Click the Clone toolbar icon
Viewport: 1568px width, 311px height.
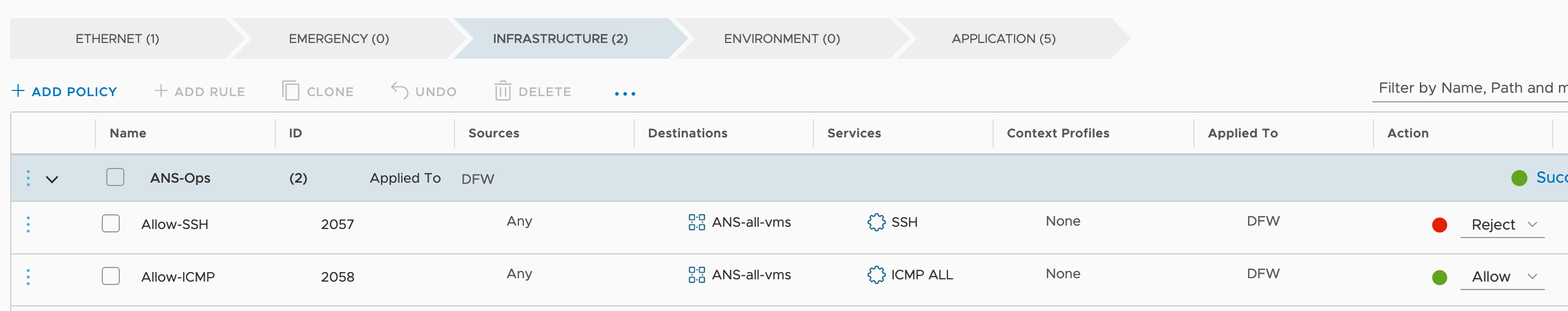point(291,91)
